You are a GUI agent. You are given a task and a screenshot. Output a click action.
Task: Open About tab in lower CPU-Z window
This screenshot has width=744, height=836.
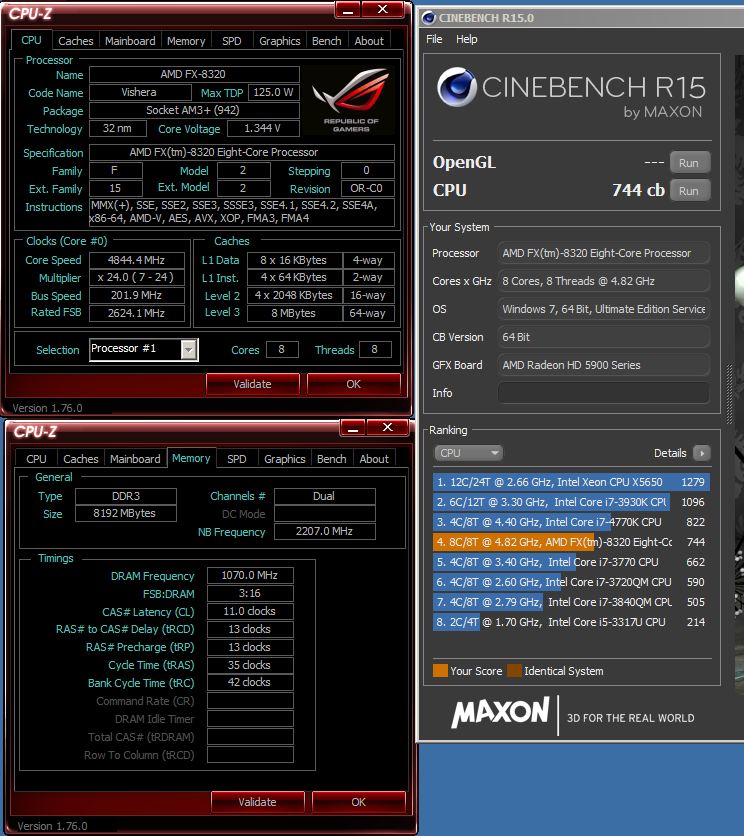click(x=374, y=459)
